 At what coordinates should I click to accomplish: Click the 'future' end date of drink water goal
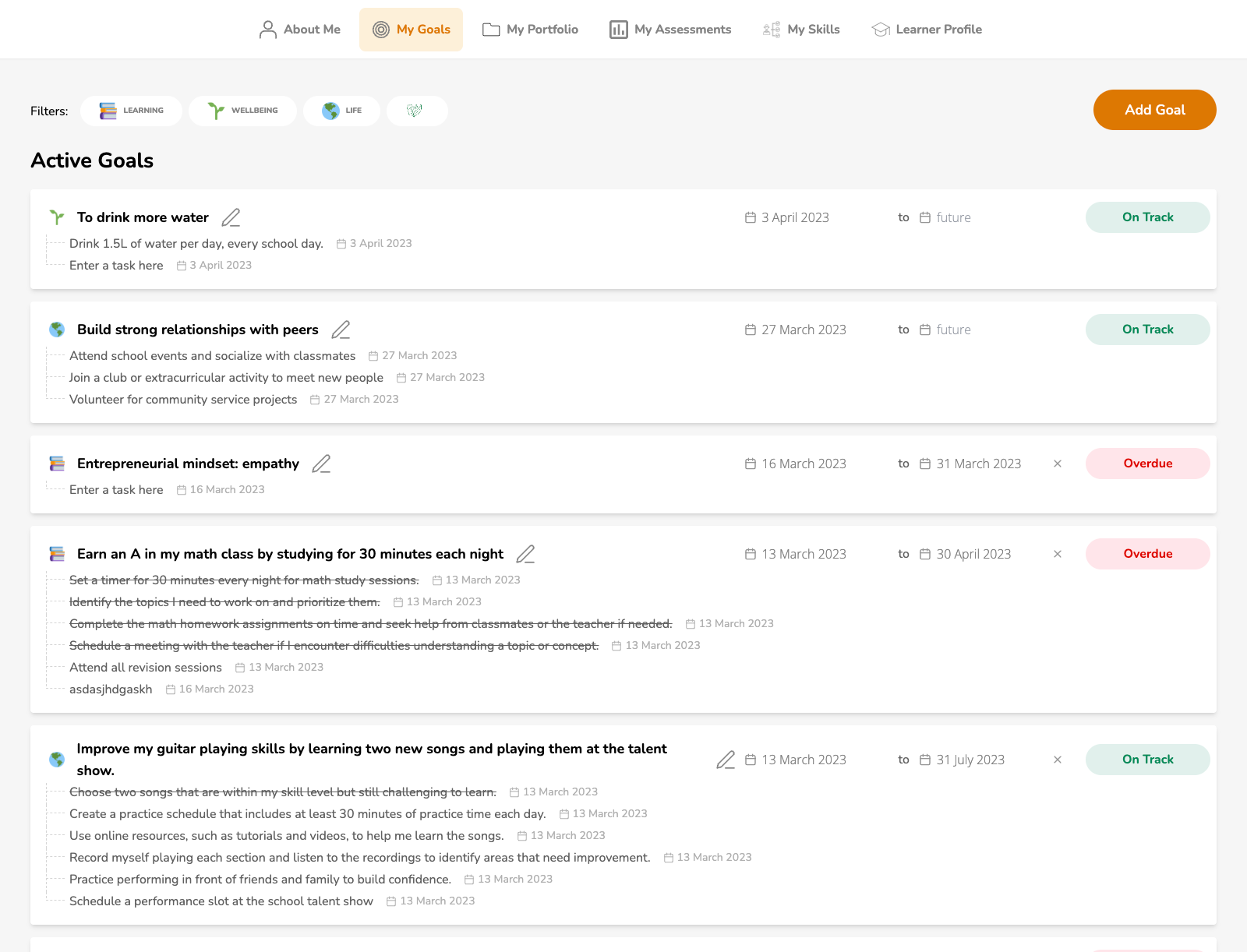[953, 217]
